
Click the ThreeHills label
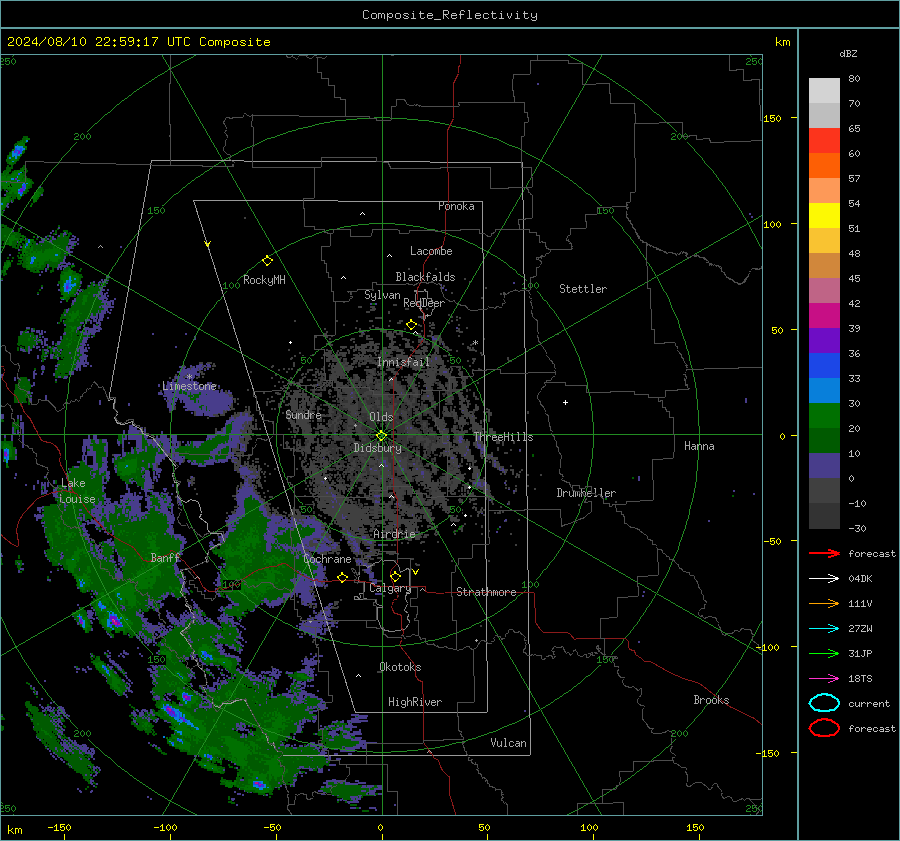tap(503, 437)
